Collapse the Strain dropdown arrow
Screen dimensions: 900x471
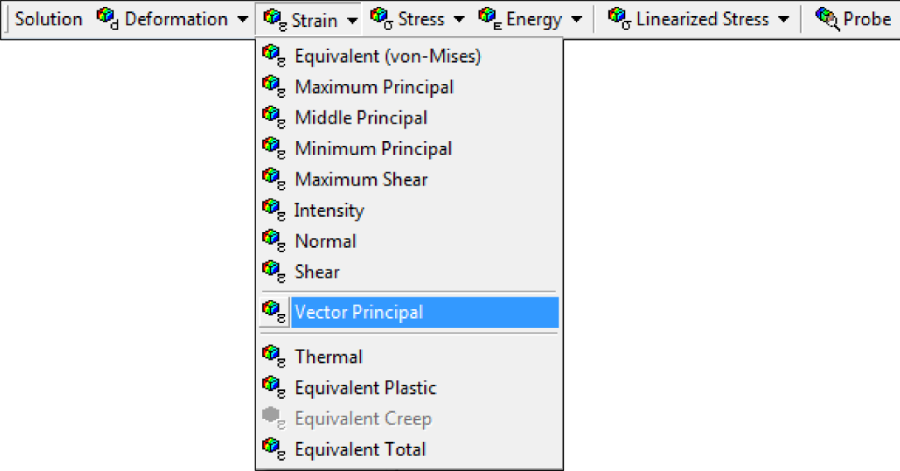pos(352,19)
